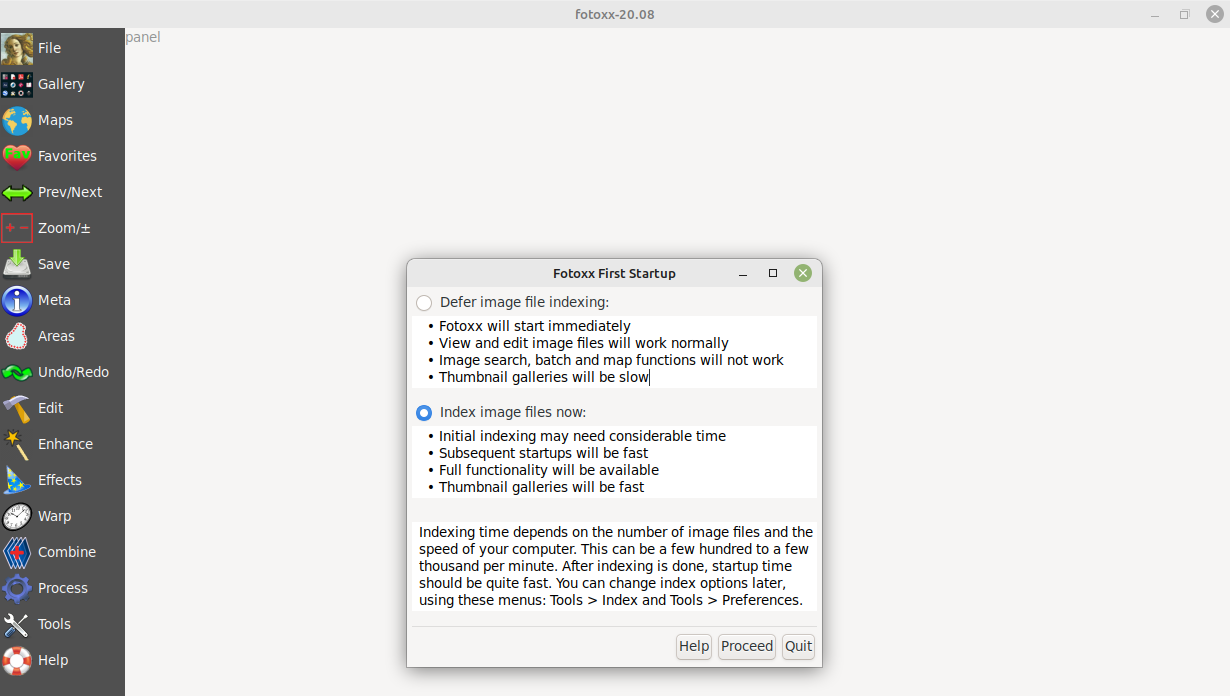This screenshot has width=1230, height=696.
Task: Click the Enhance label in sidebar
Action: click(x=65, y=444)
